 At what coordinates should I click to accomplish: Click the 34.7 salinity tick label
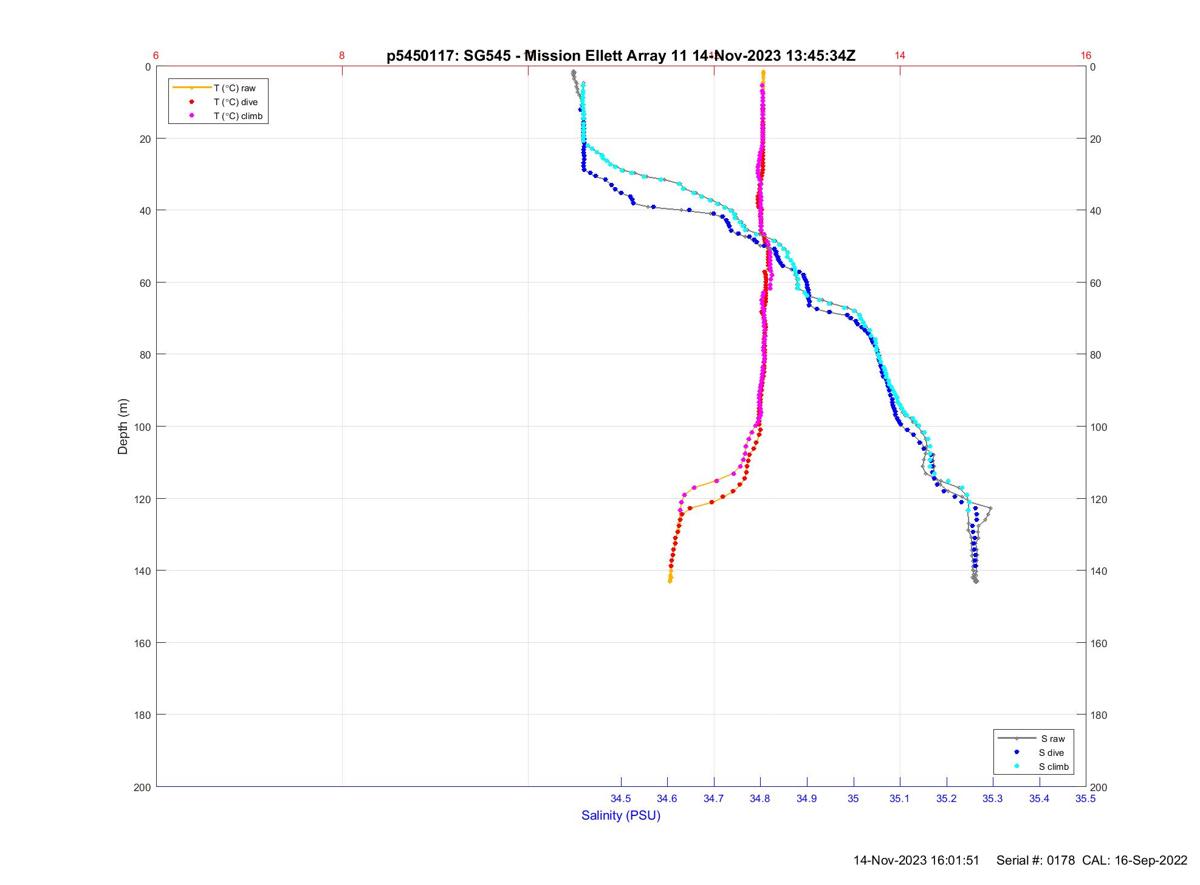coord(714,798)
